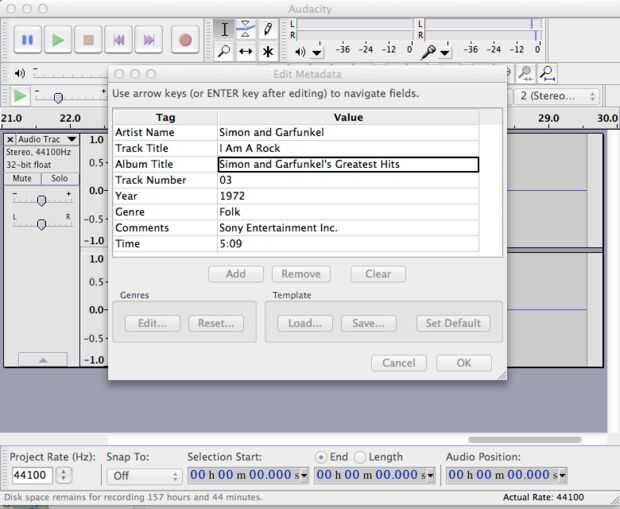Click the red Record button

click(185, 40)
